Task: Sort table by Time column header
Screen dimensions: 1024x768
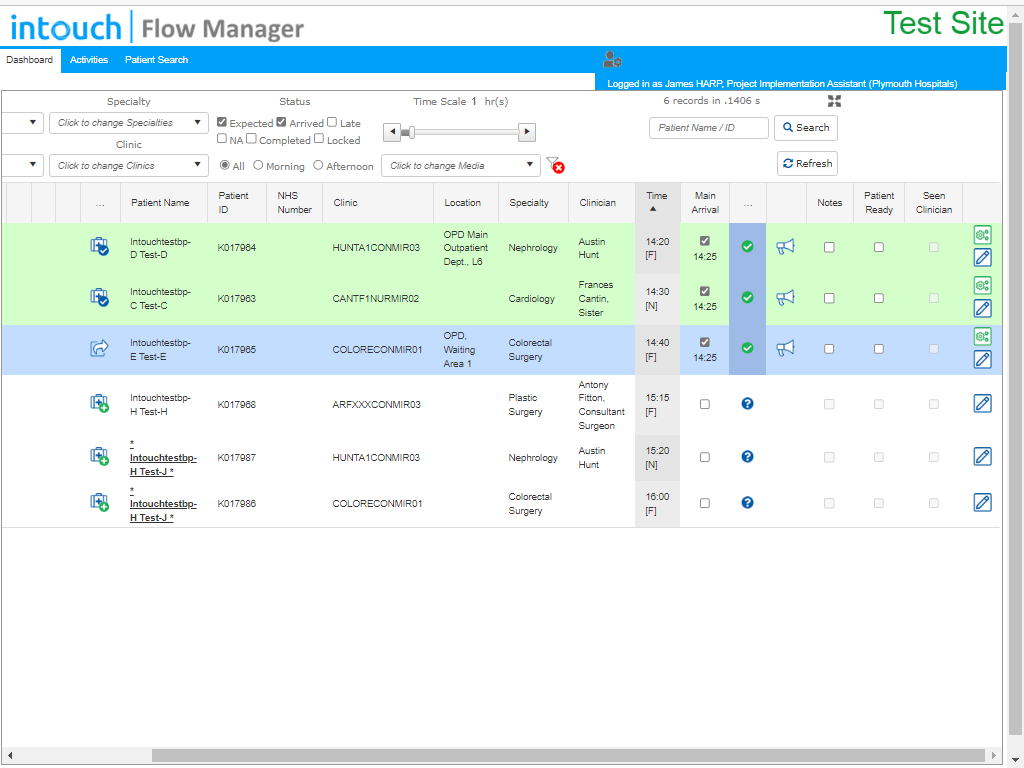Action: click(657, 202)
